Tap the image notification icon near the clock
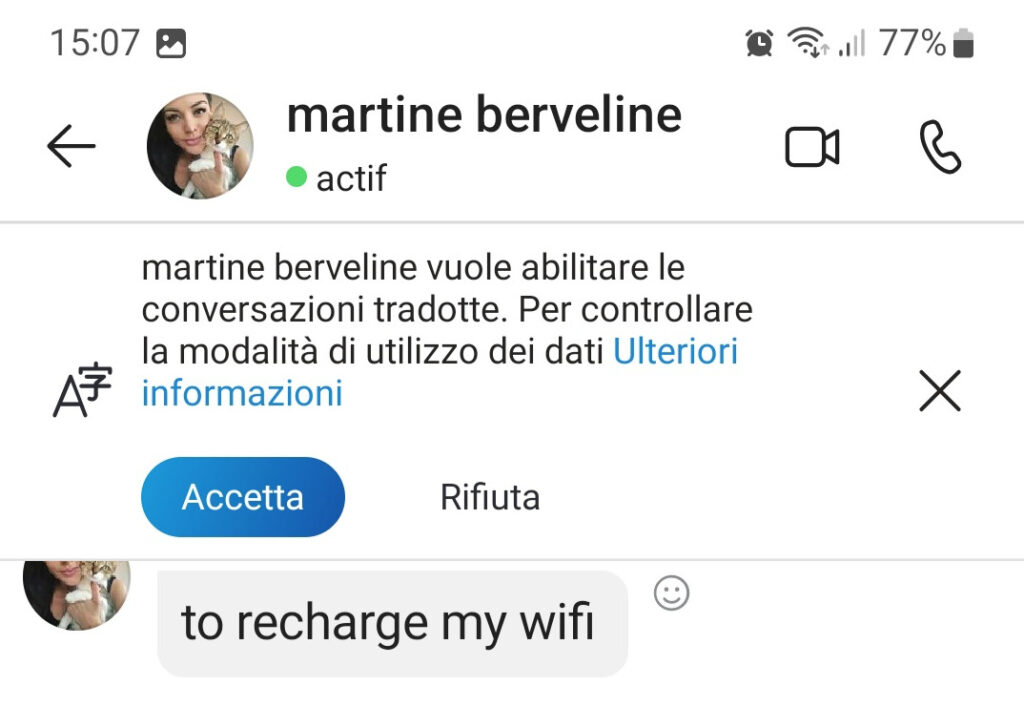Image resolution: width=1024 pixels, height=707 pixels. pos(171,44)
